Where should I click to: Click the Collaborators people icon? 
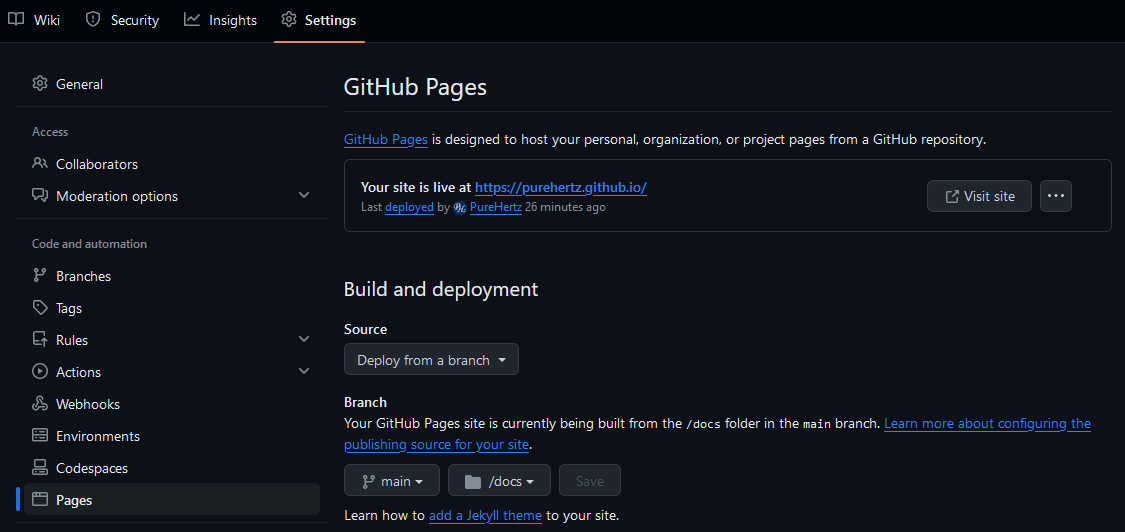pos(40,163)
